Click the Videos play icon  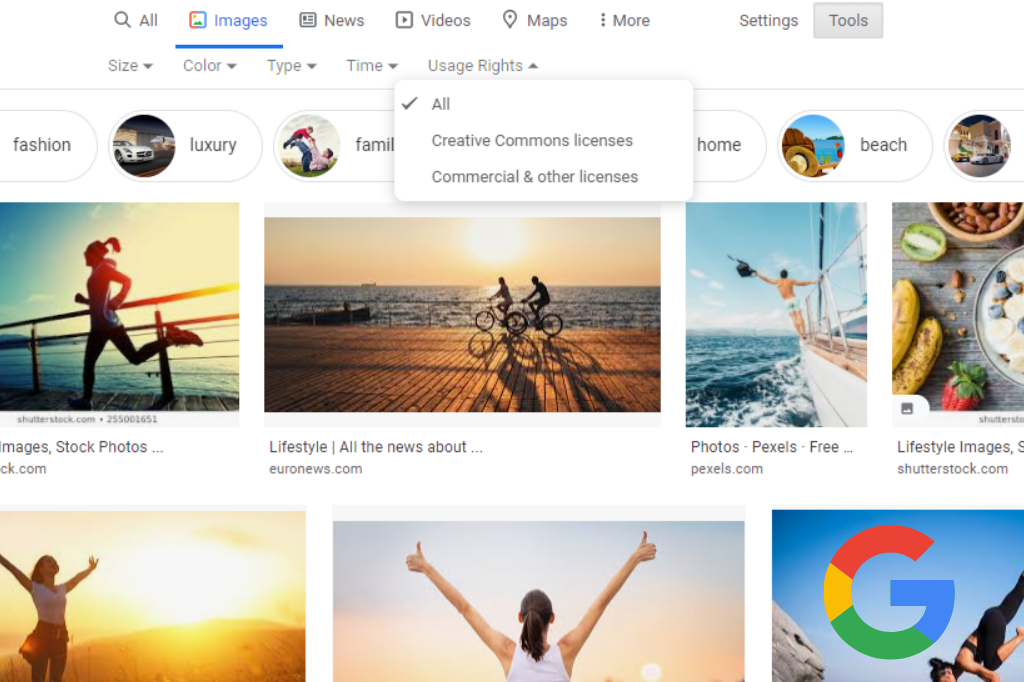[x=404, y=19]
